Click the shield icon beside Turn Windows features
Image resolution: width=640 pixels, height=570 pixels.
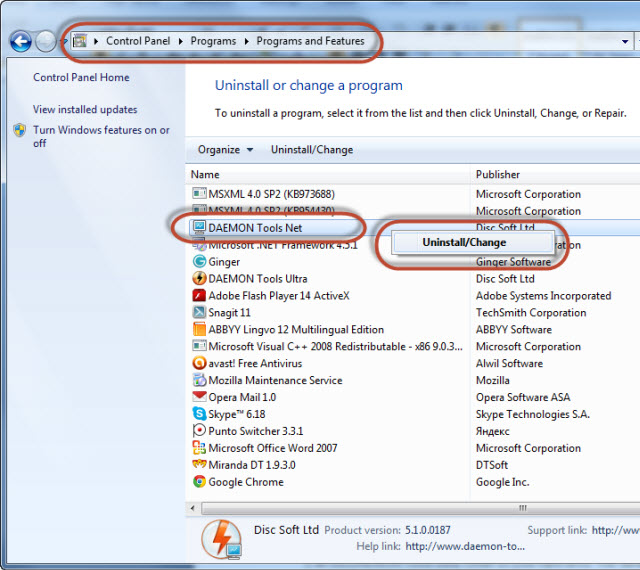(20, 130)
